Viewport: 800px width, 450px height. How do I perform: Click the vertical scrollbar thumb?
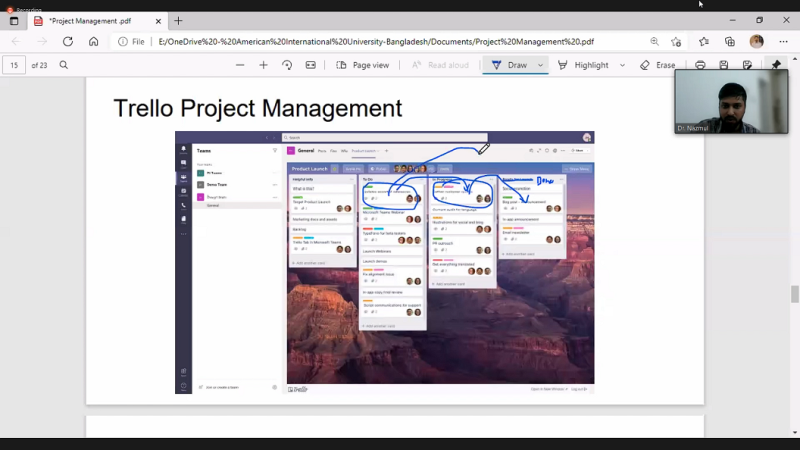point(795,294)
